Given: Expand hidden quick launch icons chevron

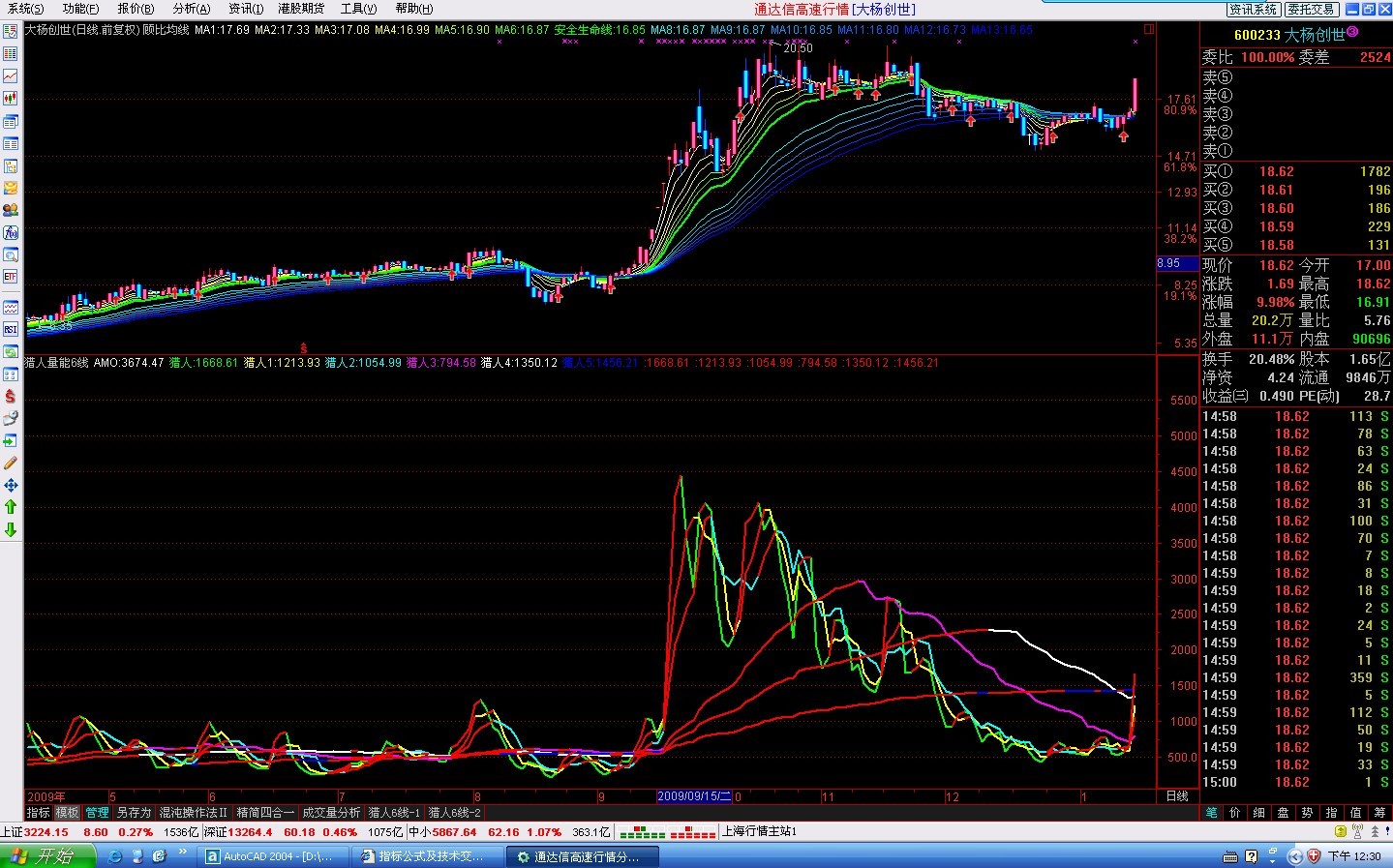Looking at the screenshot, I should (182, 852).
